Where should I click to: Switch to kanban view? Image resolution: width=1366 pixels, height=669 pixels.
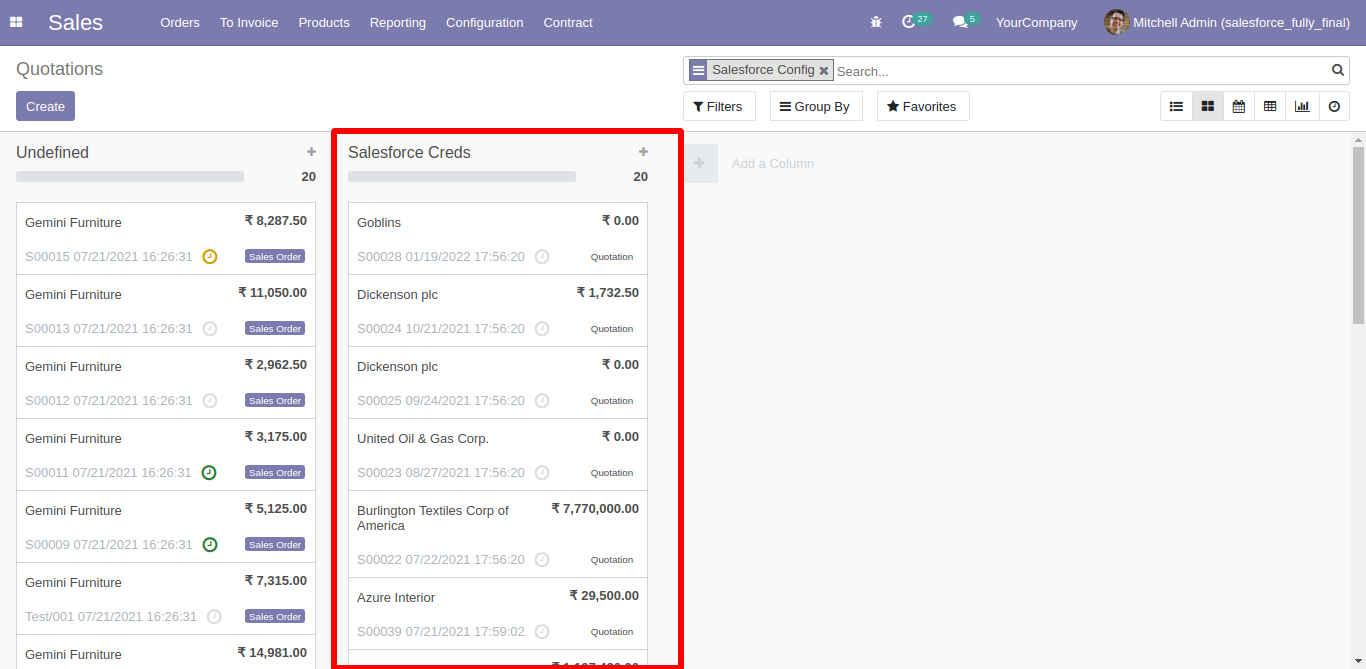(x=1207, y=106)
